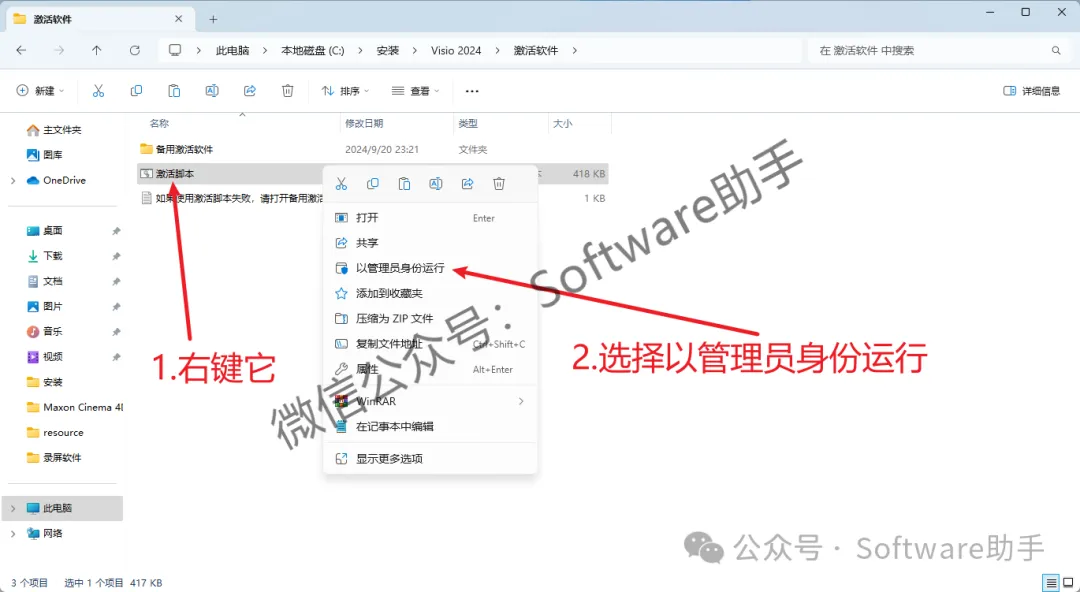
Task: Switch to large thumbnails view icon
Action: tap(1068, 583)
